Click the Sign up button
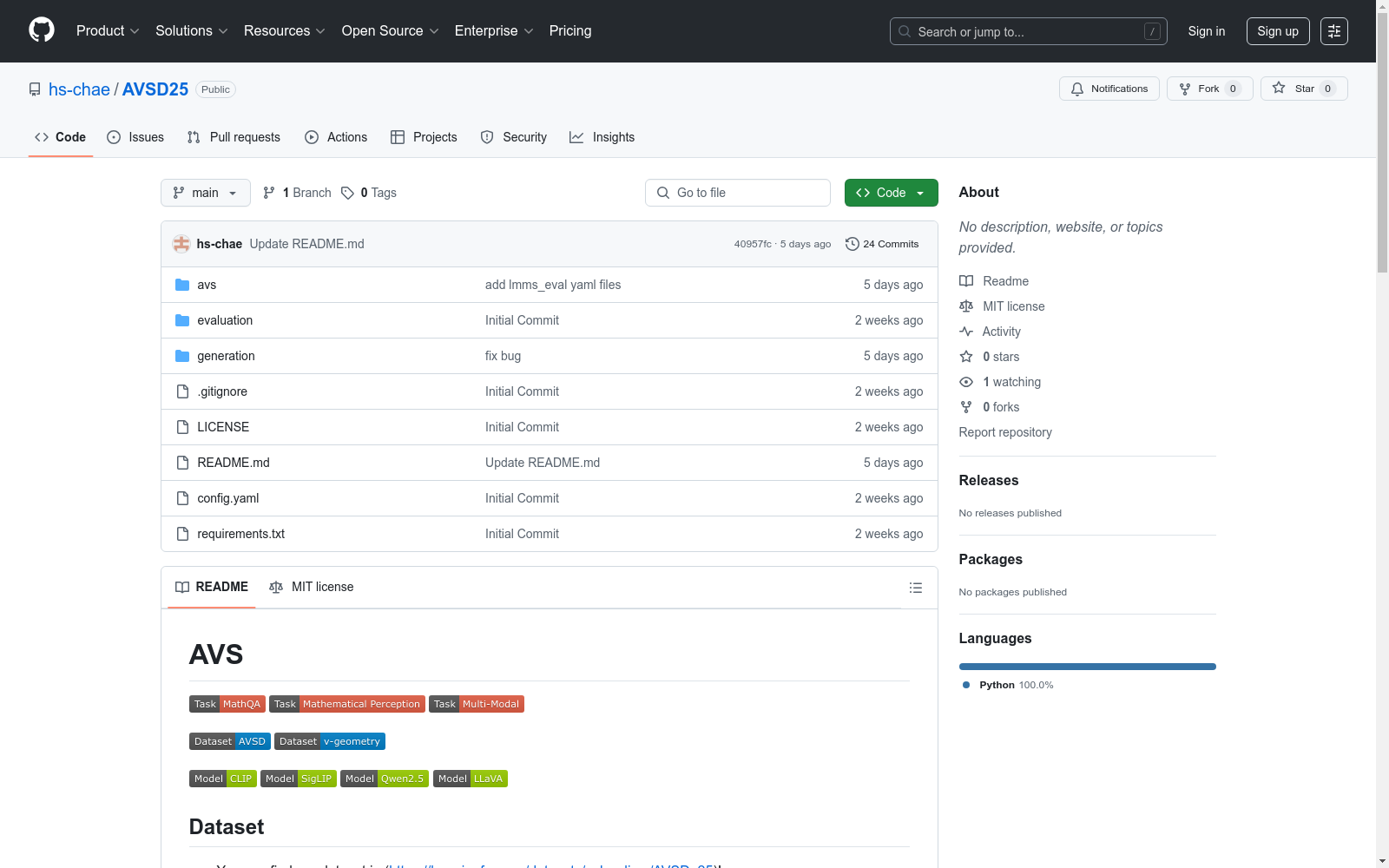Viewport: 1389px width, 868px height. click(1278, 31)
